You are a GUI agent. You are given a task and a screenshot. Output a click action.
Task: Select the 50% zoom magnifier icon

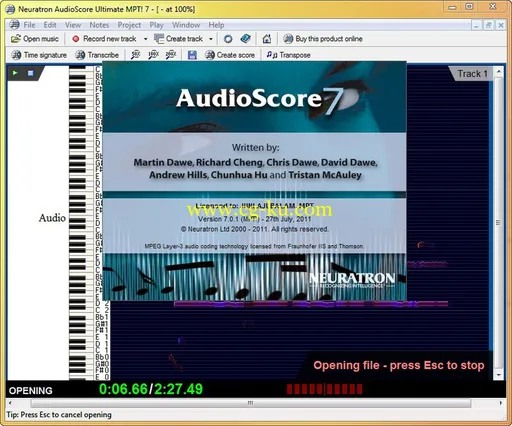(x=136, y=55)
